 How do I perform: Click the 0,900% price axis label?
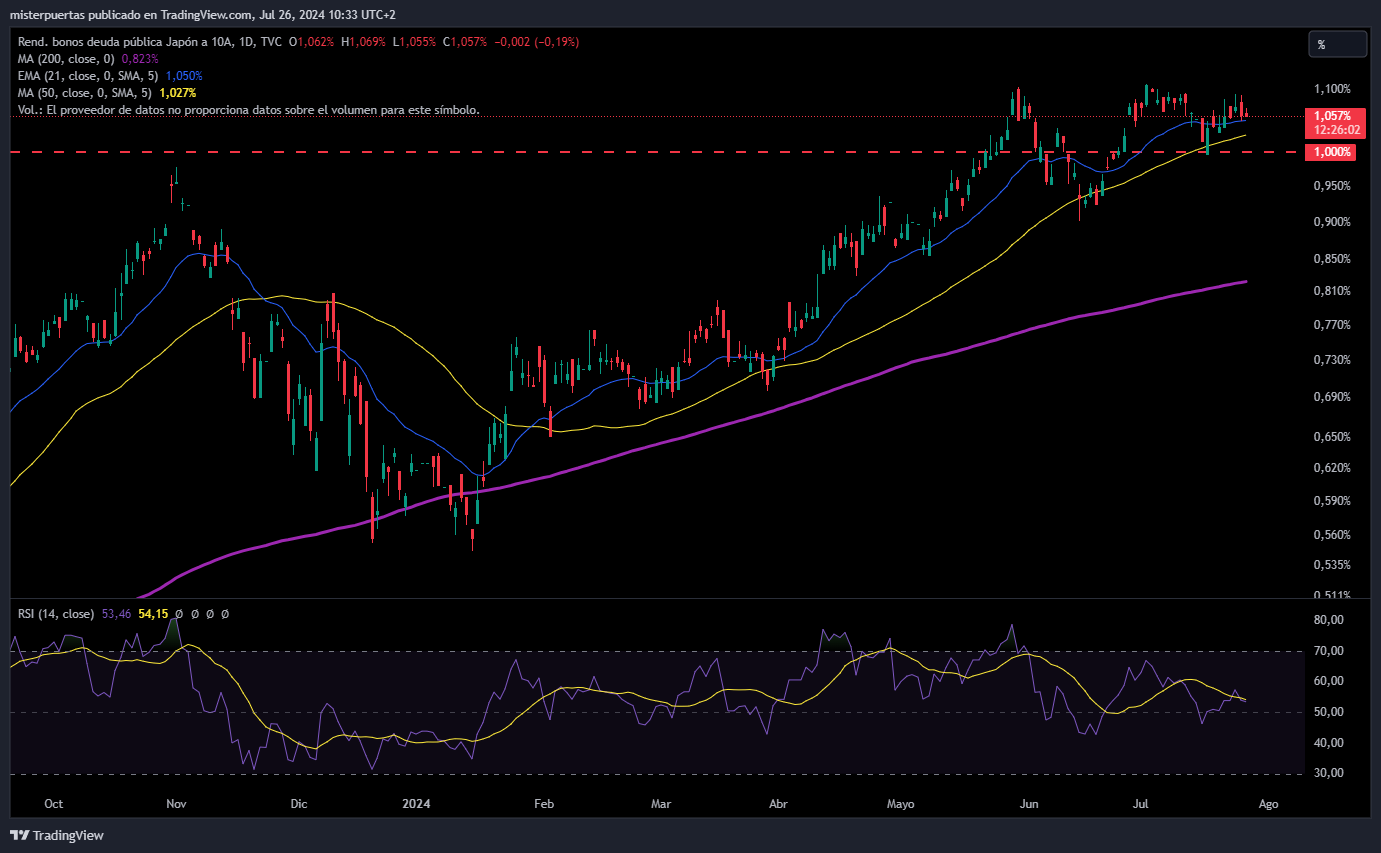coord(1333,222)
